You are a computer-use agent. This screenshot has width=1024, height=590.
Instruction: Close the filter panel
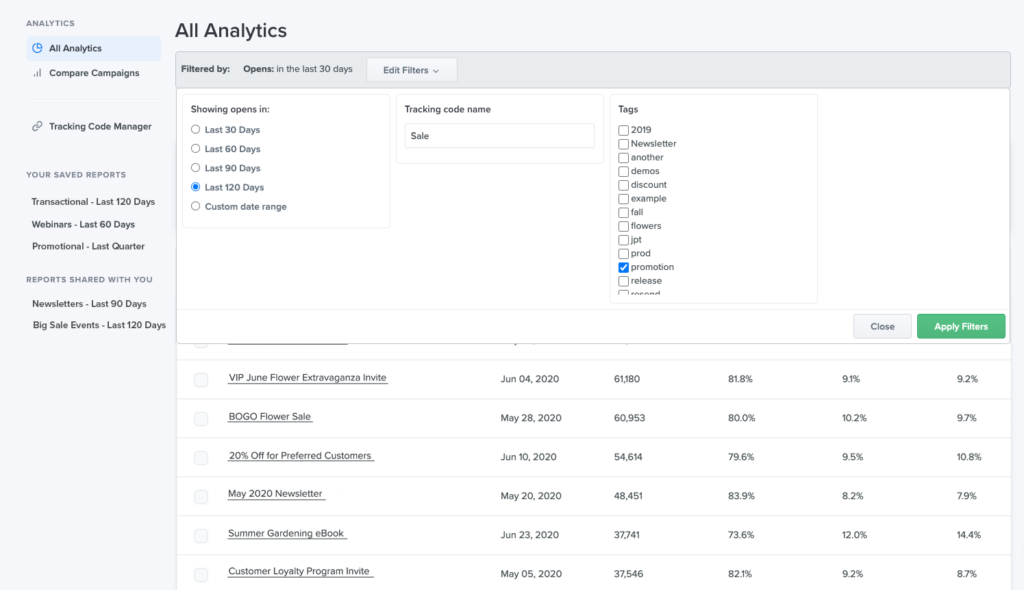(x=881, y=326)
